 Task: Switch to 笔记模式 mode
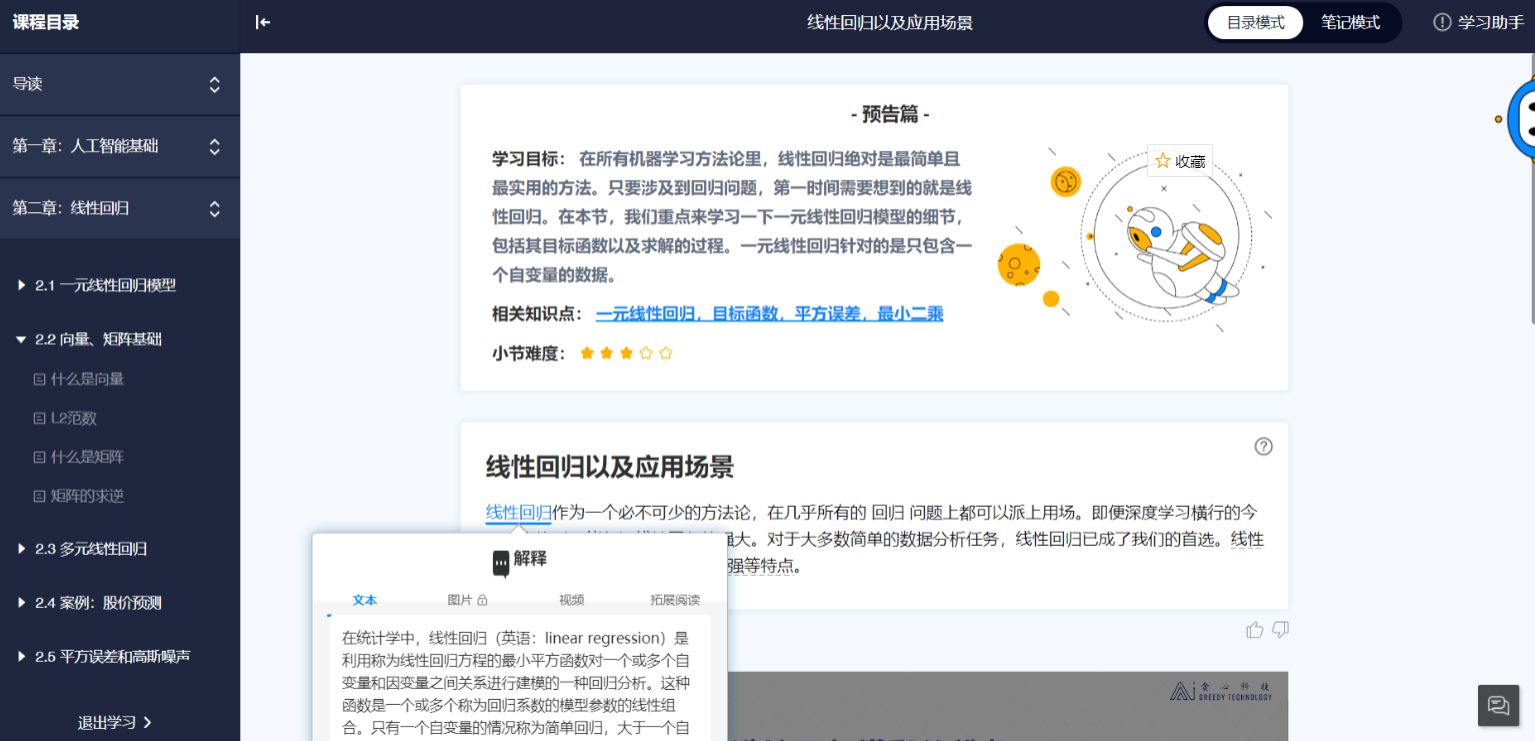(x=1349, y=21)
